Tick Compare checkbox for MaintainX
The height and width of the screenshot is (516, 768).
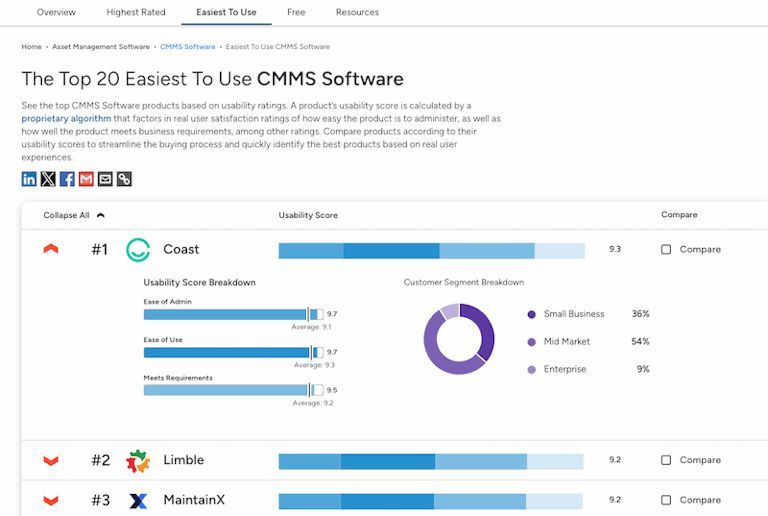click(666, 500)
